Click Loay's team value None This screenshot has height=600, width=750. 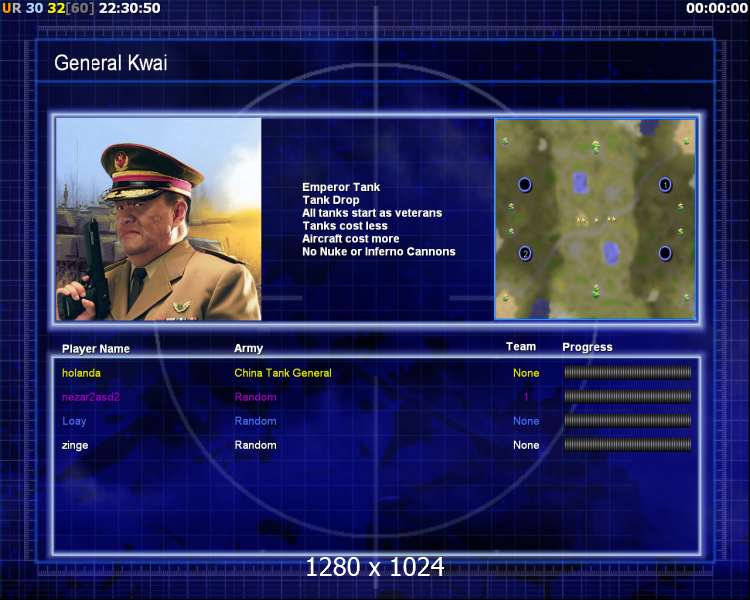[526, 422]
